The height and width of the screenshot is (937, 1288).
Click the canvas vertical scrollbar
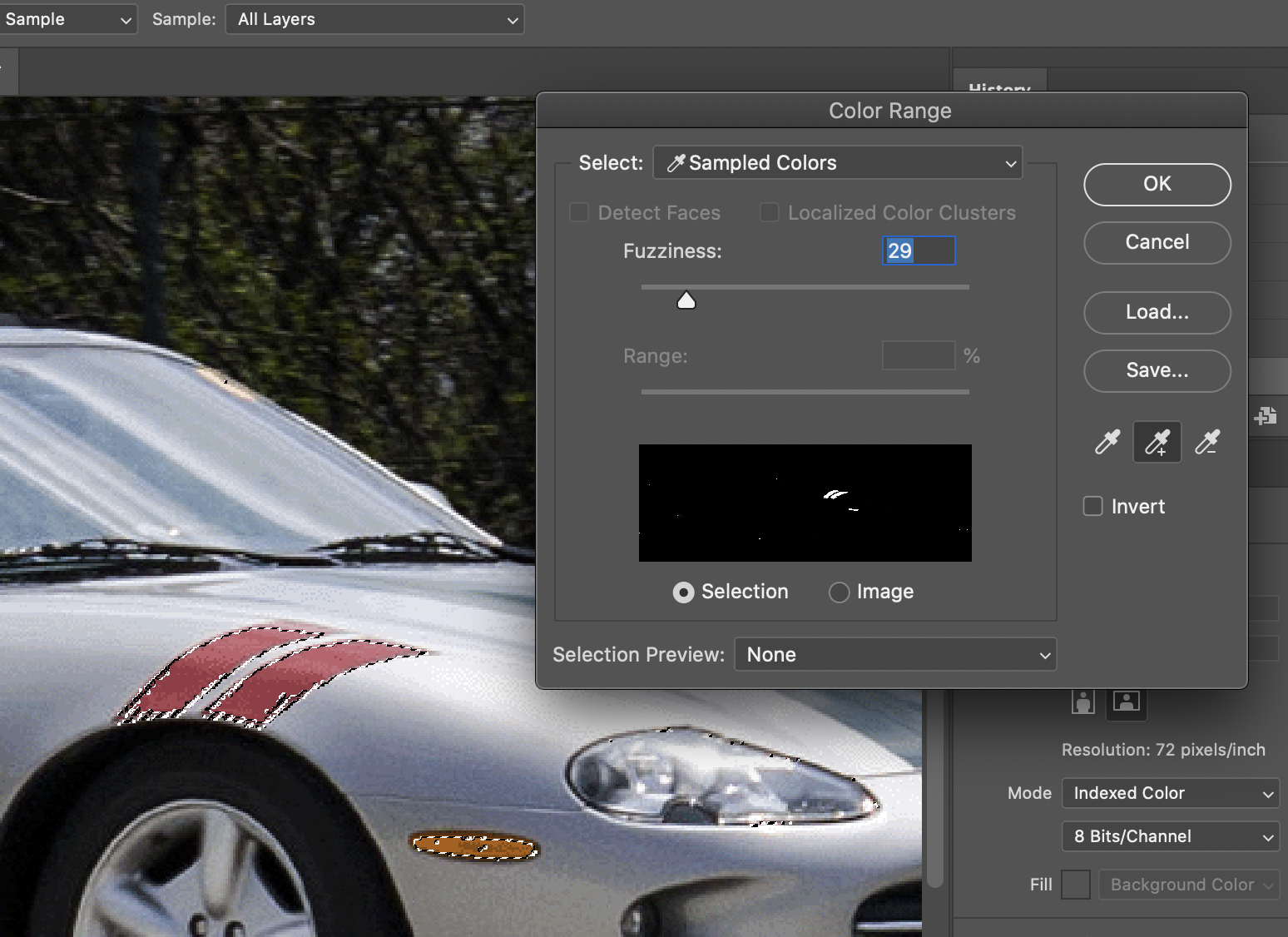pos(935,791)
